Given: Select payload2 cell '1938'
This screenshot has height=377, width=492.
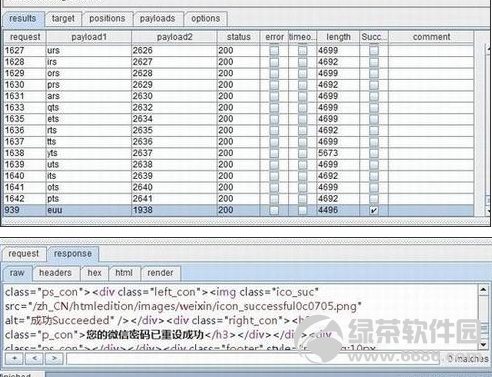Looking at the screenshot, I should coord(174,210).
